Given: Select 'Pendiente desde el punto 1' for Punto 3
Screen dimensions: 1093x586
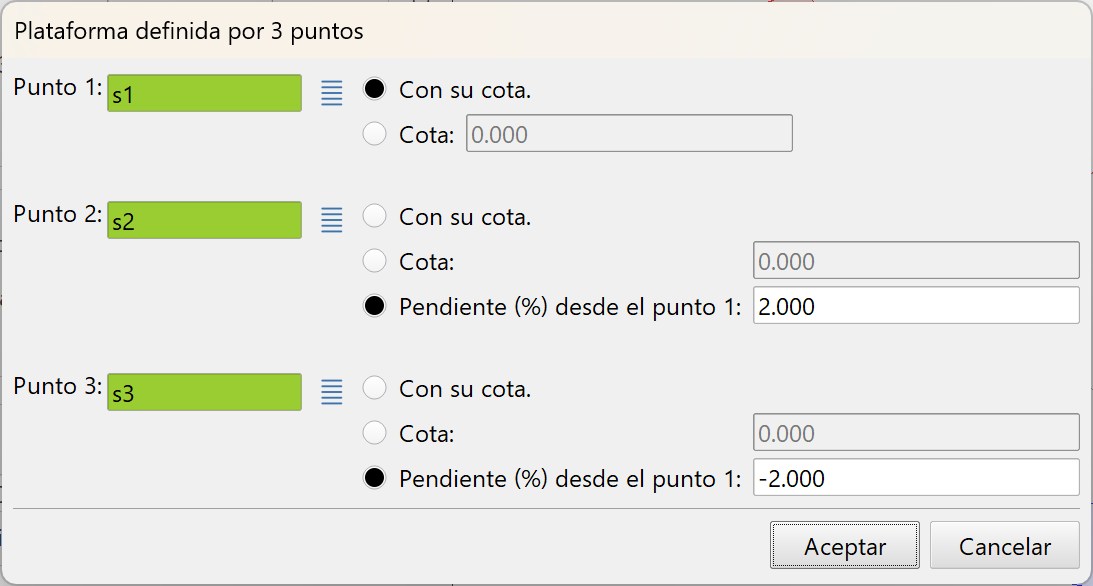Looking at the screenshot, I should [x=375, y=478].
